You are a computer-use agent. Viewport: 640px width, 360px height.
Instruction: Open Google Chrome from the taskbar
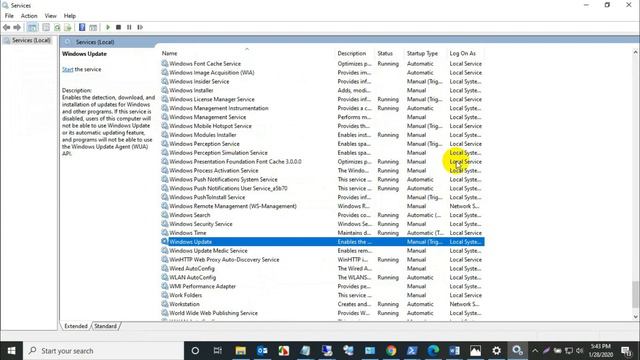[x=391, y=351]
